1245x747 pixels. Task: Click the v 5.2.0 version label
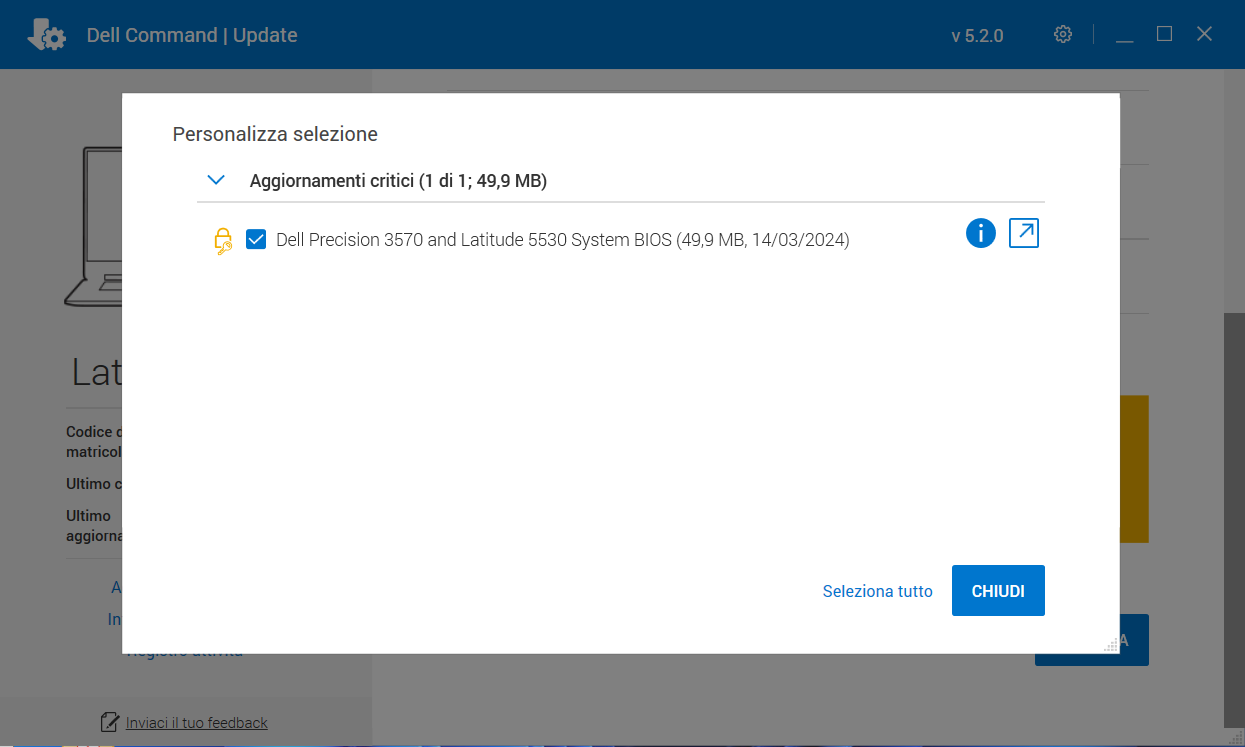point(977,36)
